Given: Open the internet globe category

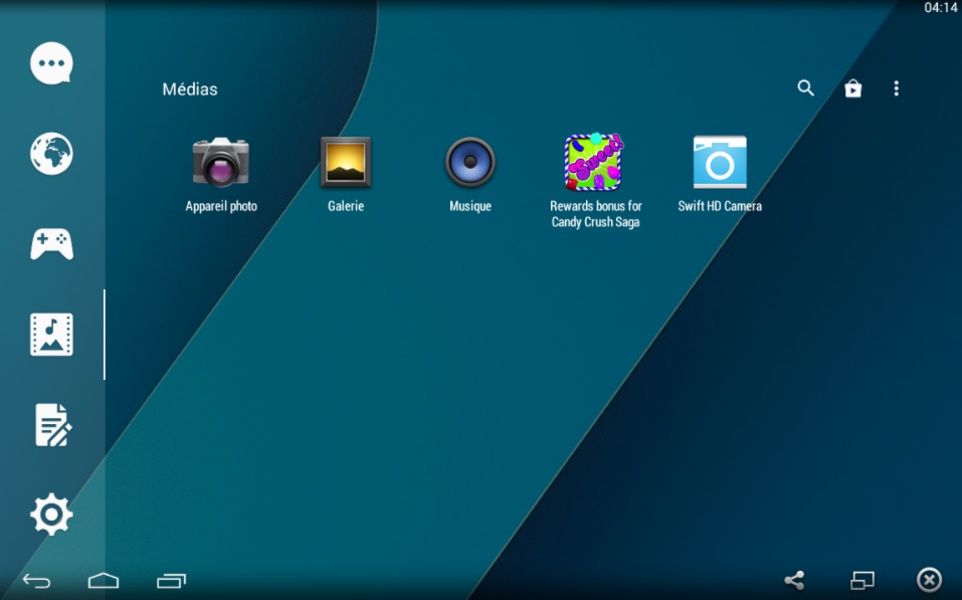Looking at the screenshot, I should 52,153.
